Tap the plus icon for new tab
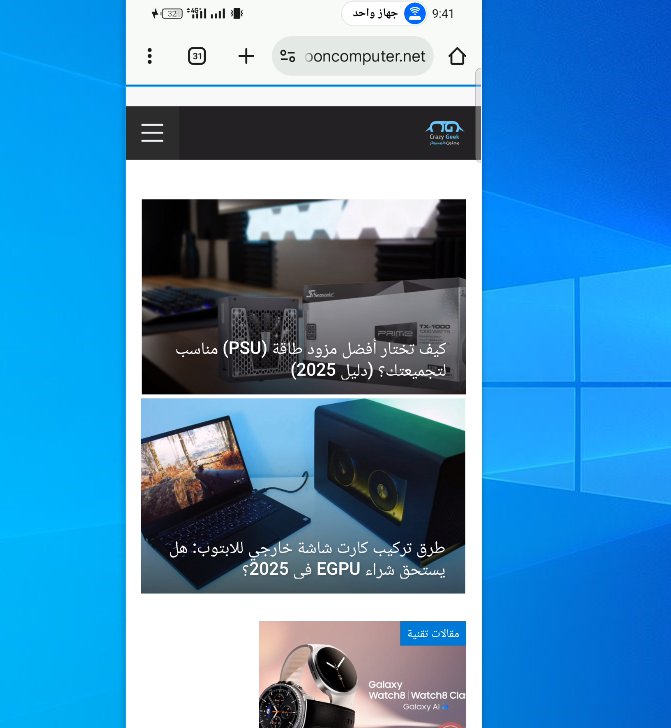This screenshot has width=671, height=728. [x=246, y=56]
